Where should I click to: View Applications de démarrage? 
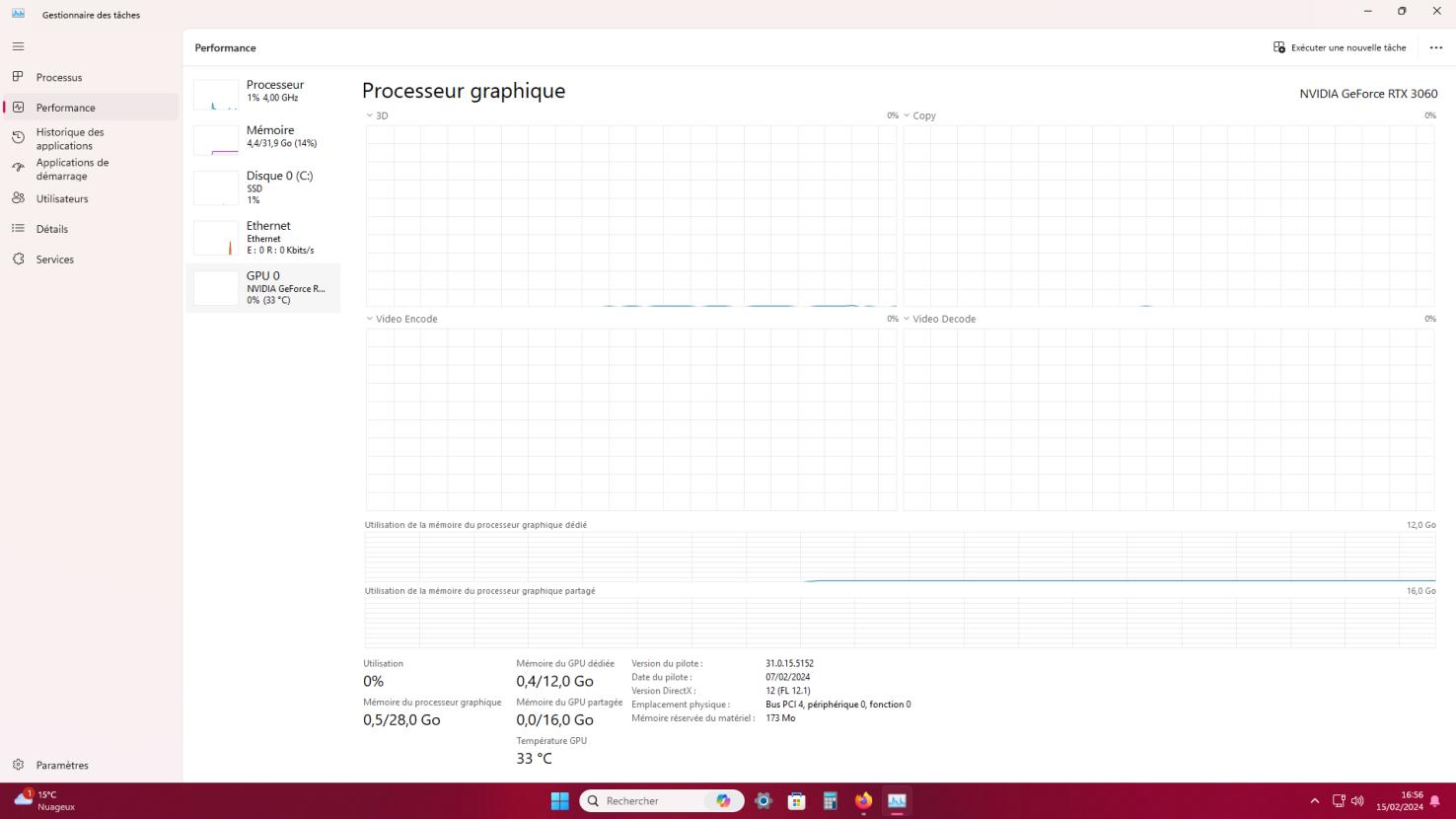coord(72,169)
